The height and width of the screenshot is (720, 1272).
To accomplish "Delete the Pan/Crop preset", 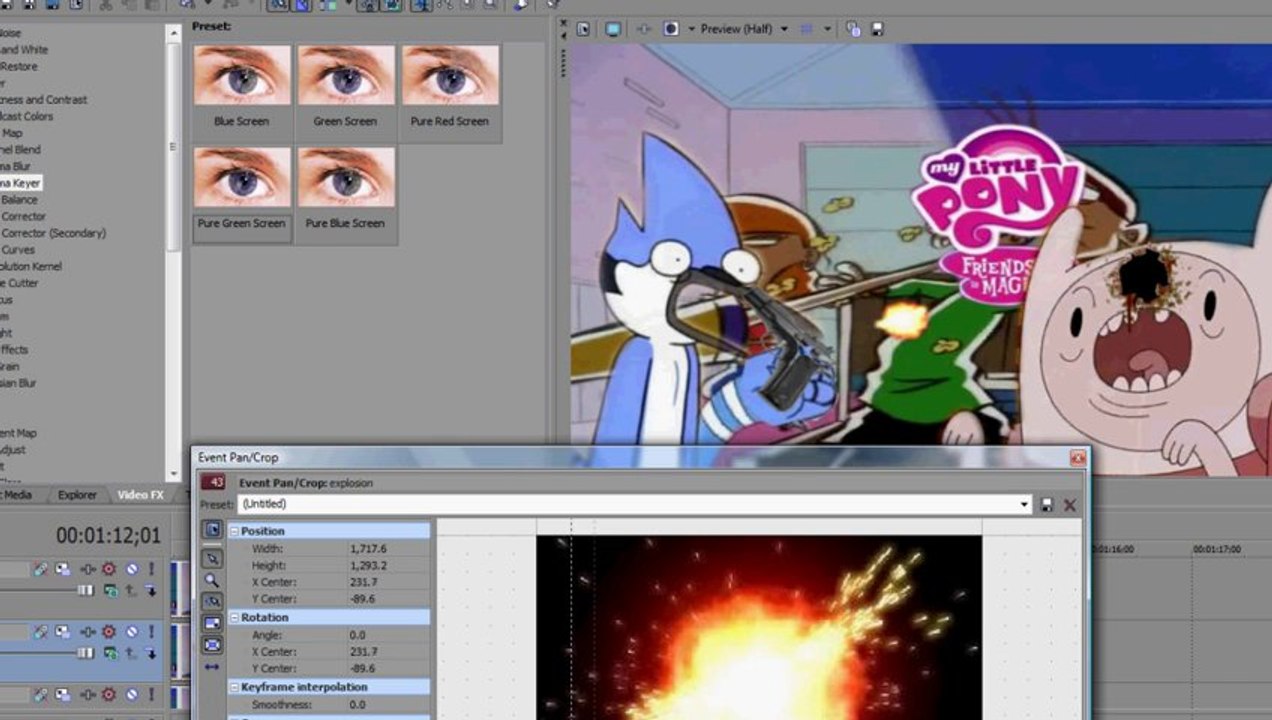I will tap(1070, 505).
